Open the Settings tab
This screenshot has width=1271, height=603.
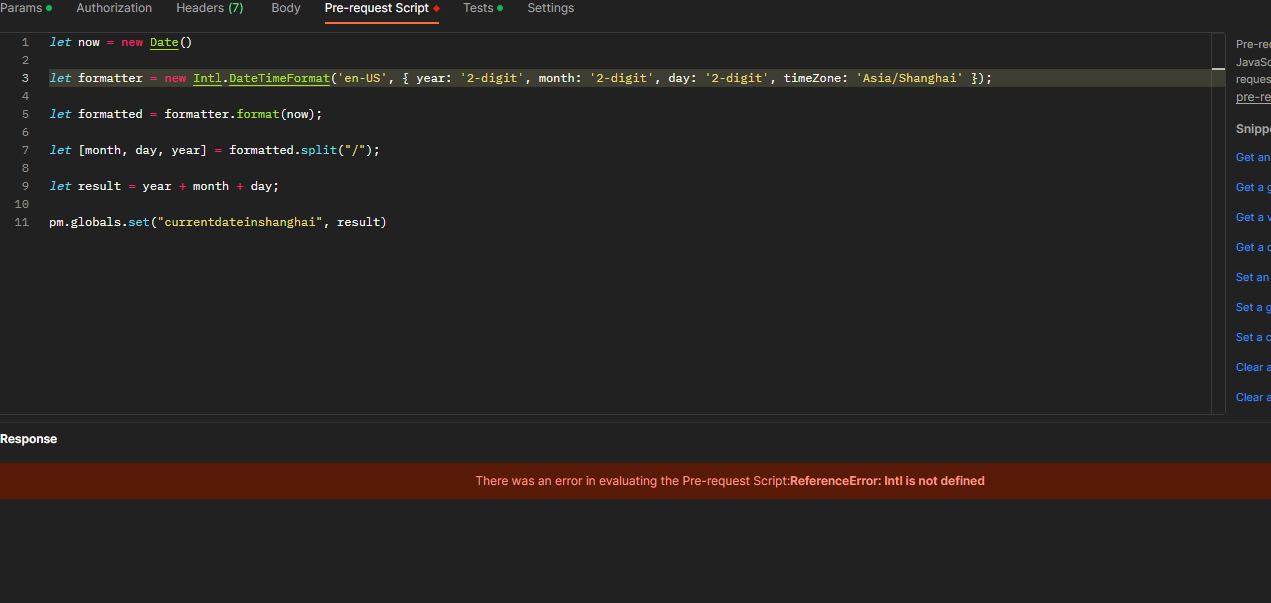[551, 8]
